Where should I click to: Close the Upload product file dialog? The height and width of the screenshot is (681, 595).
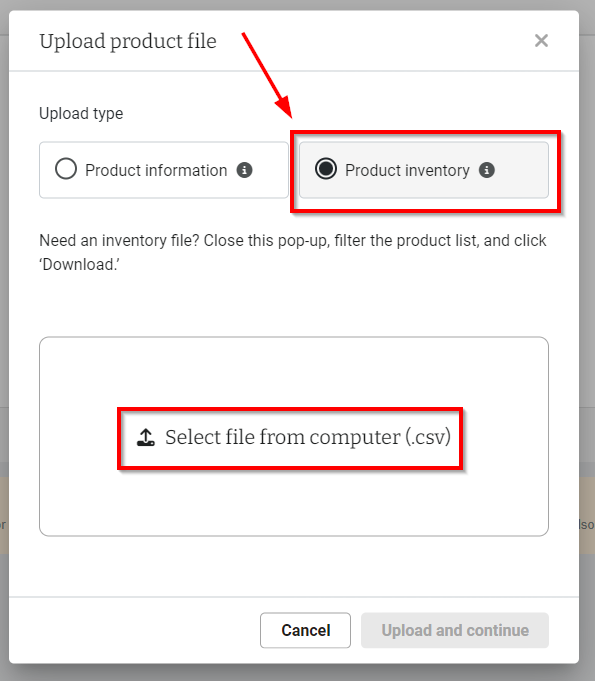(x=541, y=41)
